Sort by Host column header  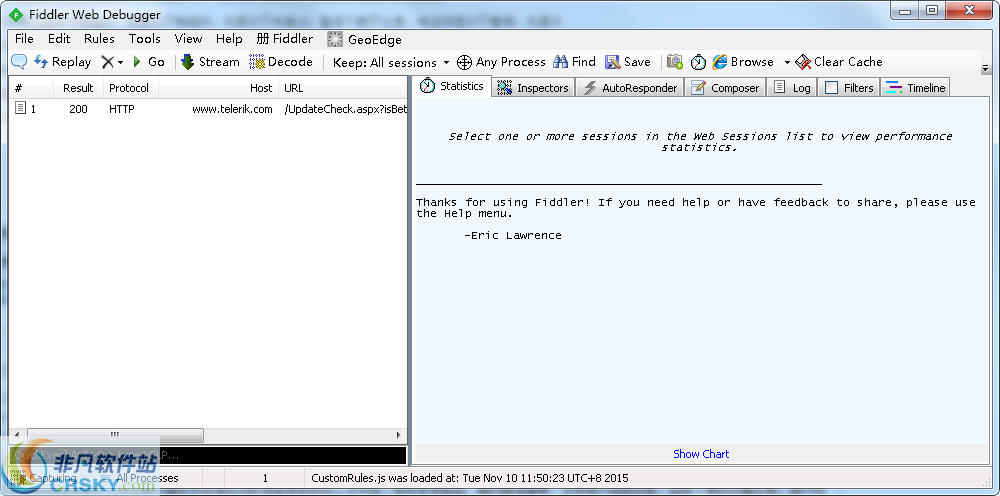pyautogui.click(x=219, y=88)
